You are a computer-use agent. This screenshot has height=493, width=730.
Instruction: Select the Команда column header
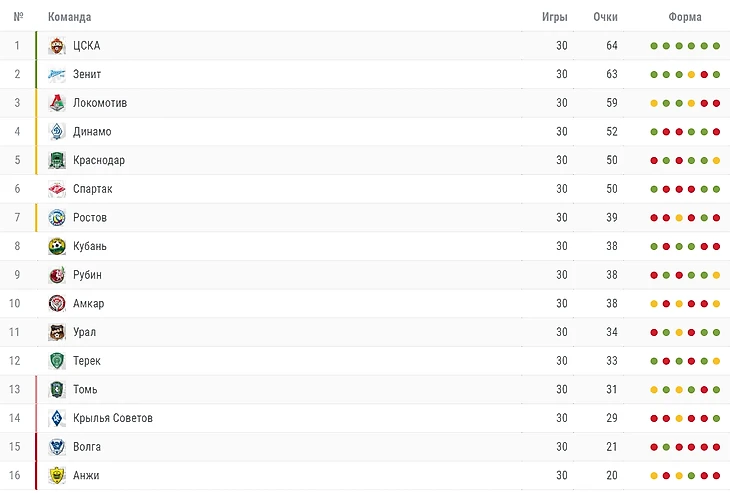(70, 17)
